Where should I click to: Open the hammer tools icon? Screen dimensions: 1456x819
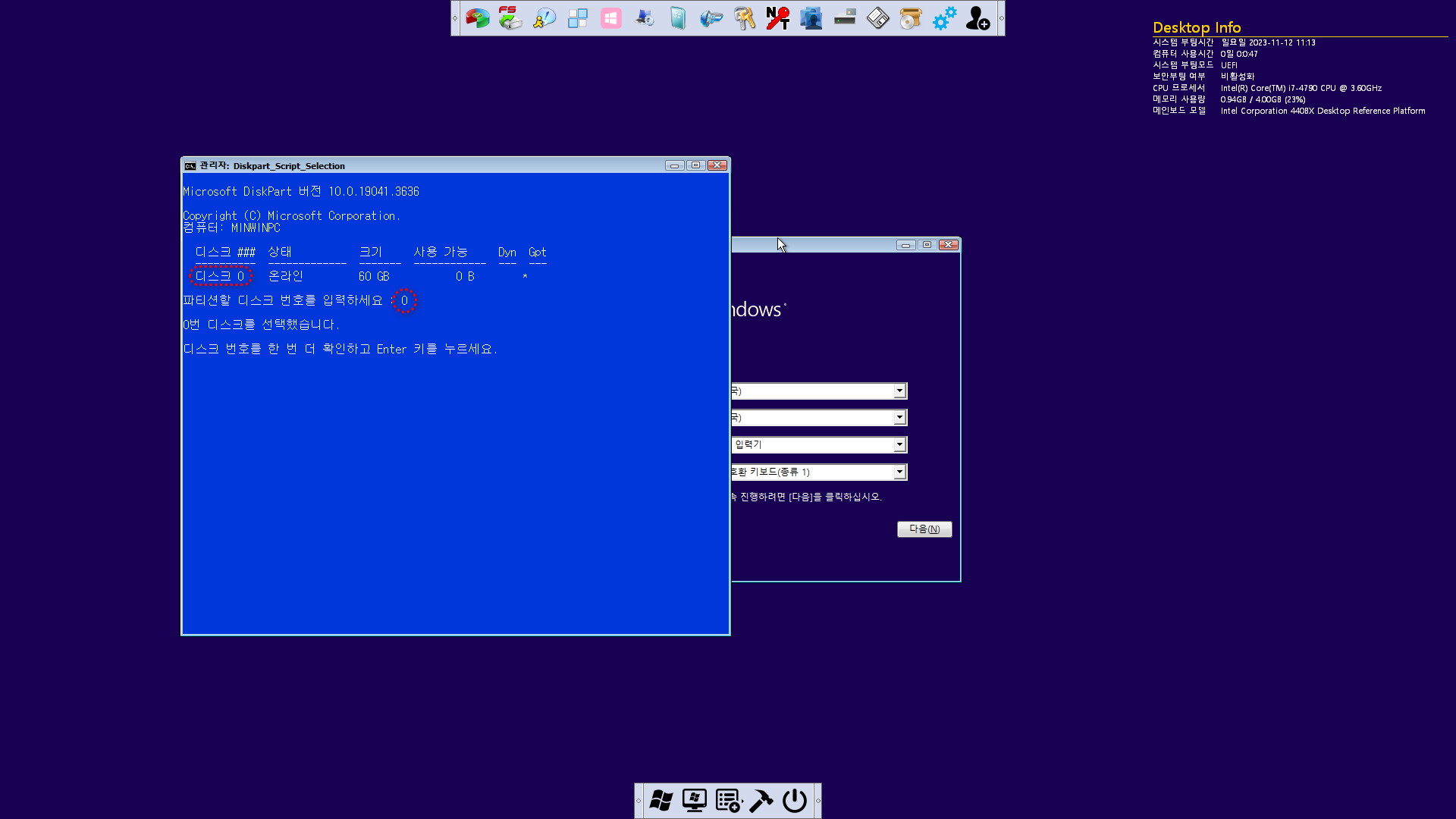761,801
